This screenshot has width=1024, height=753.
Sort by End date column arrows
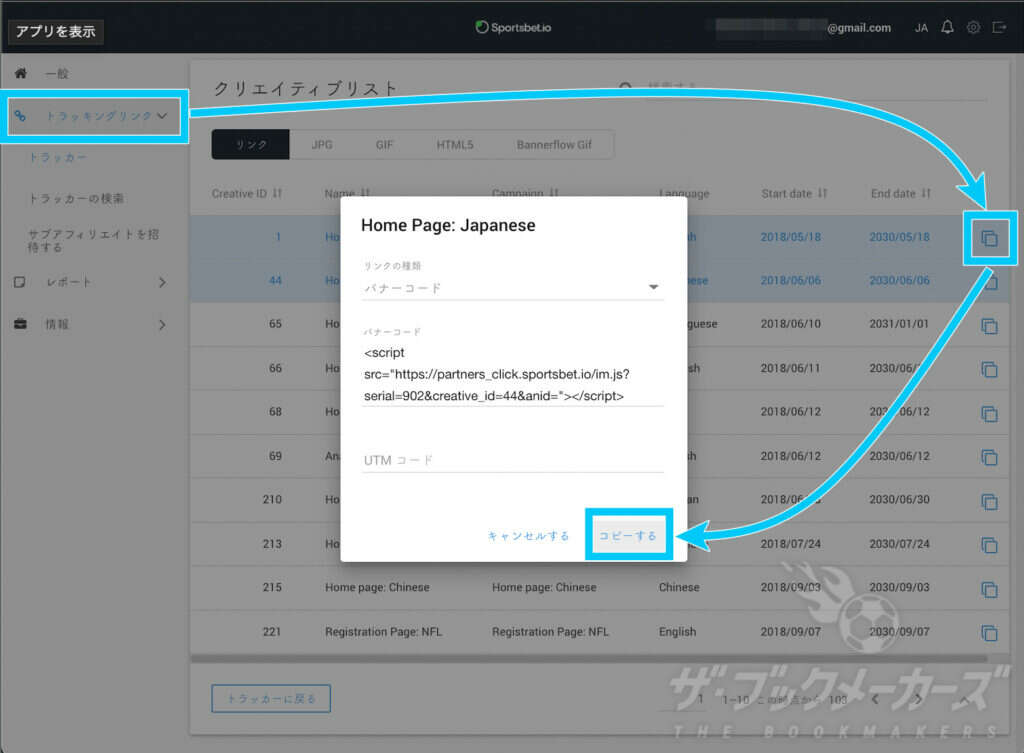[x=926, y=193]
